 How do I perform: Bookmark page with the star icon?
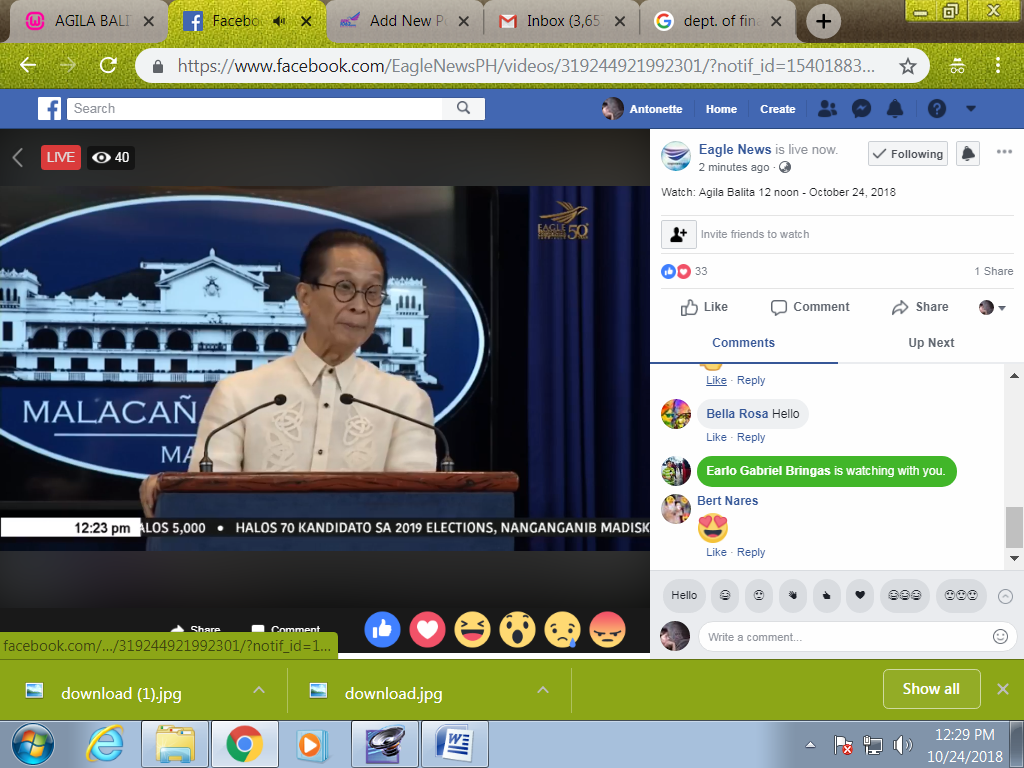907,66
